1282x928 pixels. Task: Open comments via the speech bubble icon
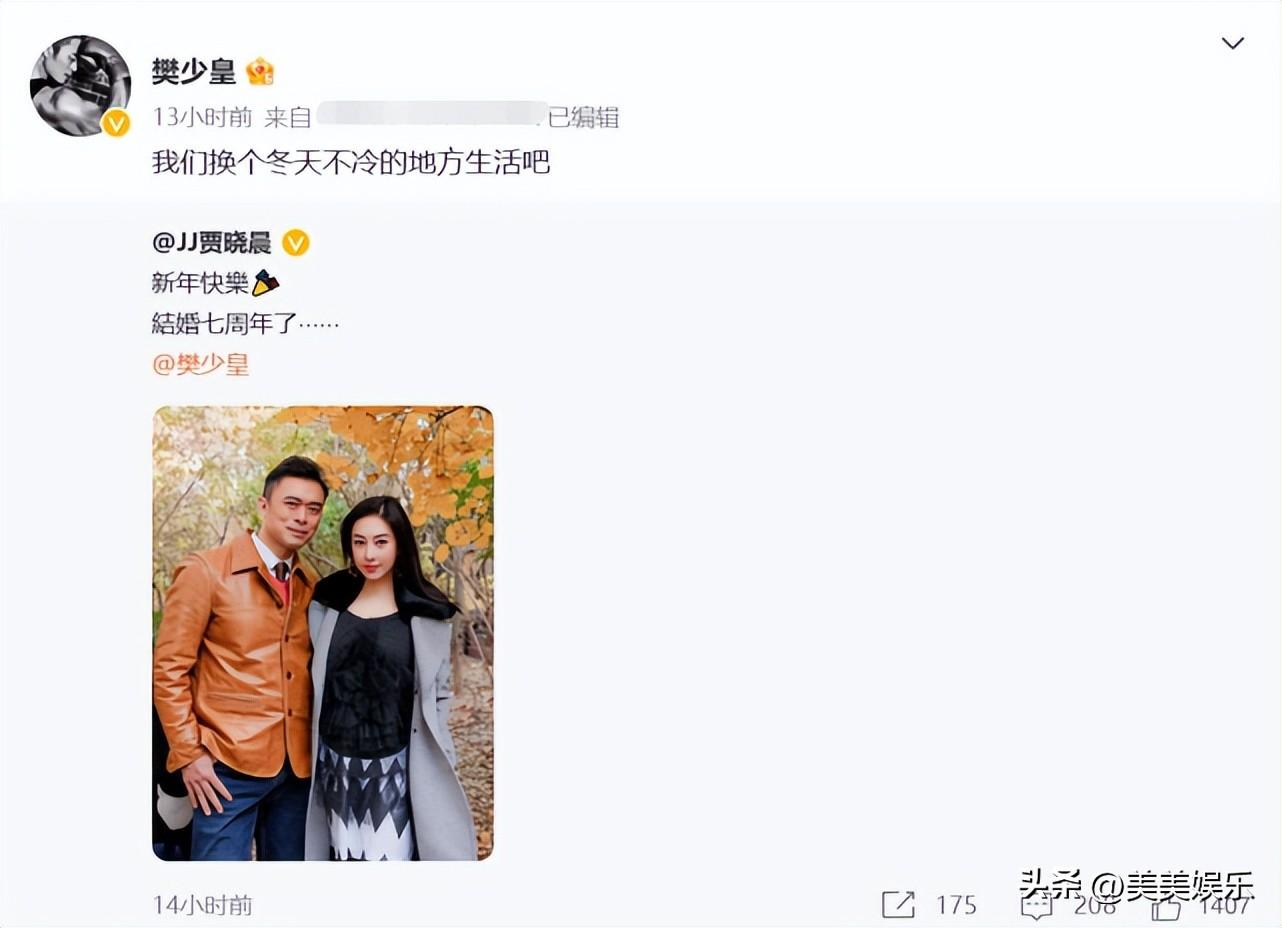1035,906
